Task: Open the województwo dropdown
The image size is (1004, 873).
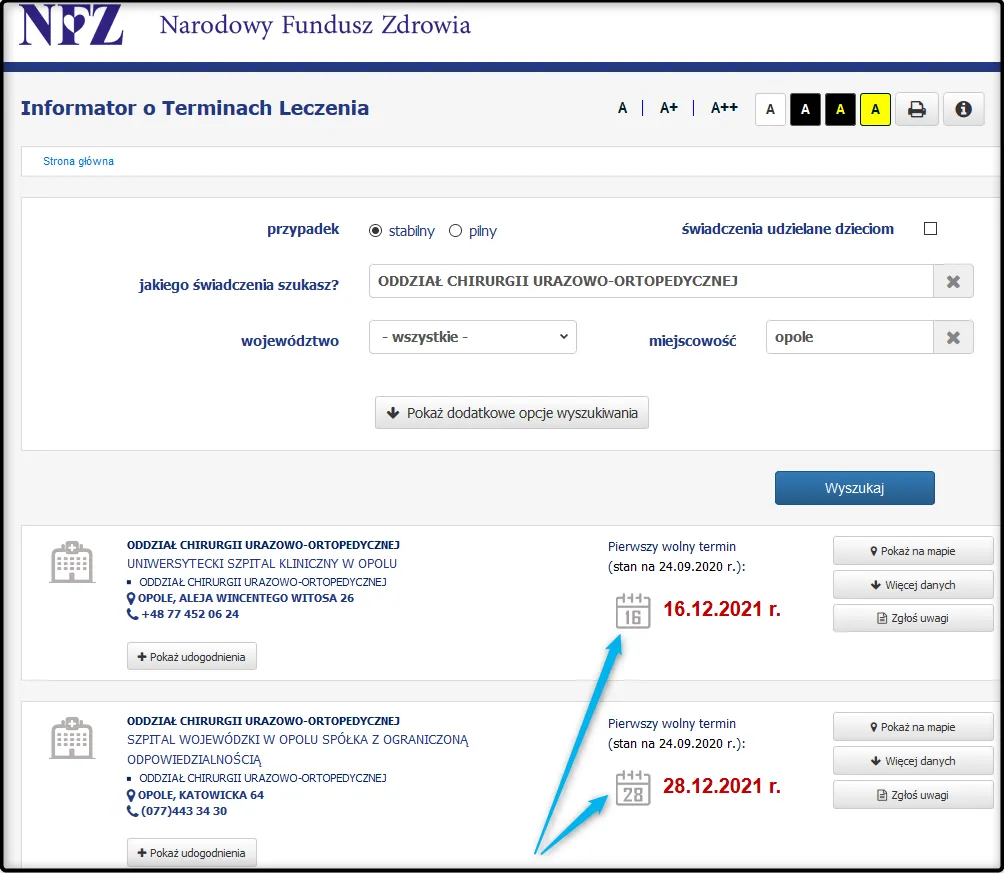Action: point(472,337)
